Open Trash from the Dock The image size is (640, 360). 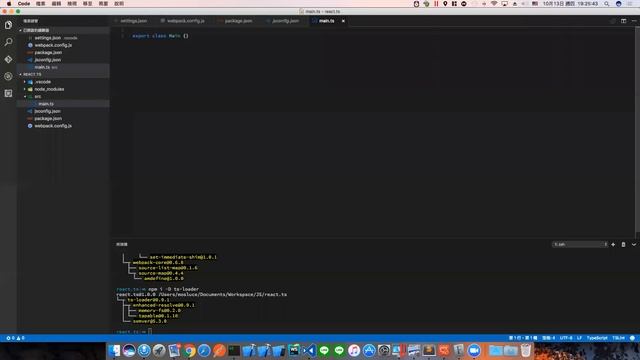[x=526, y=350]
